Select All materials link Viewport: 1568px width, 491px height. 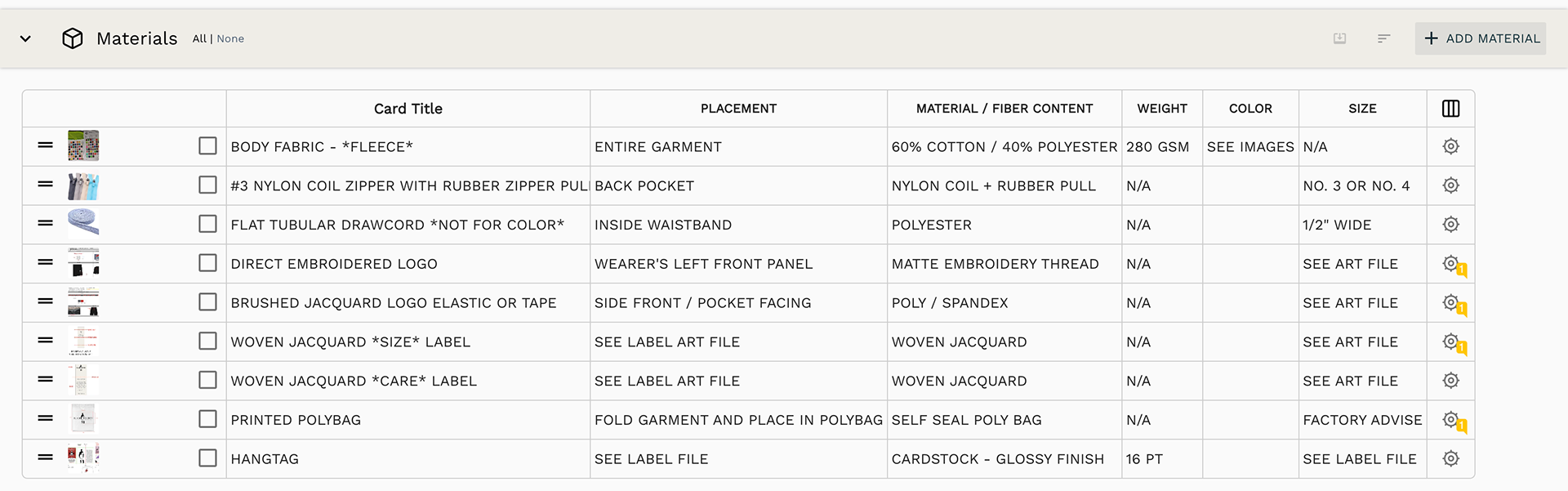[199, 38]
